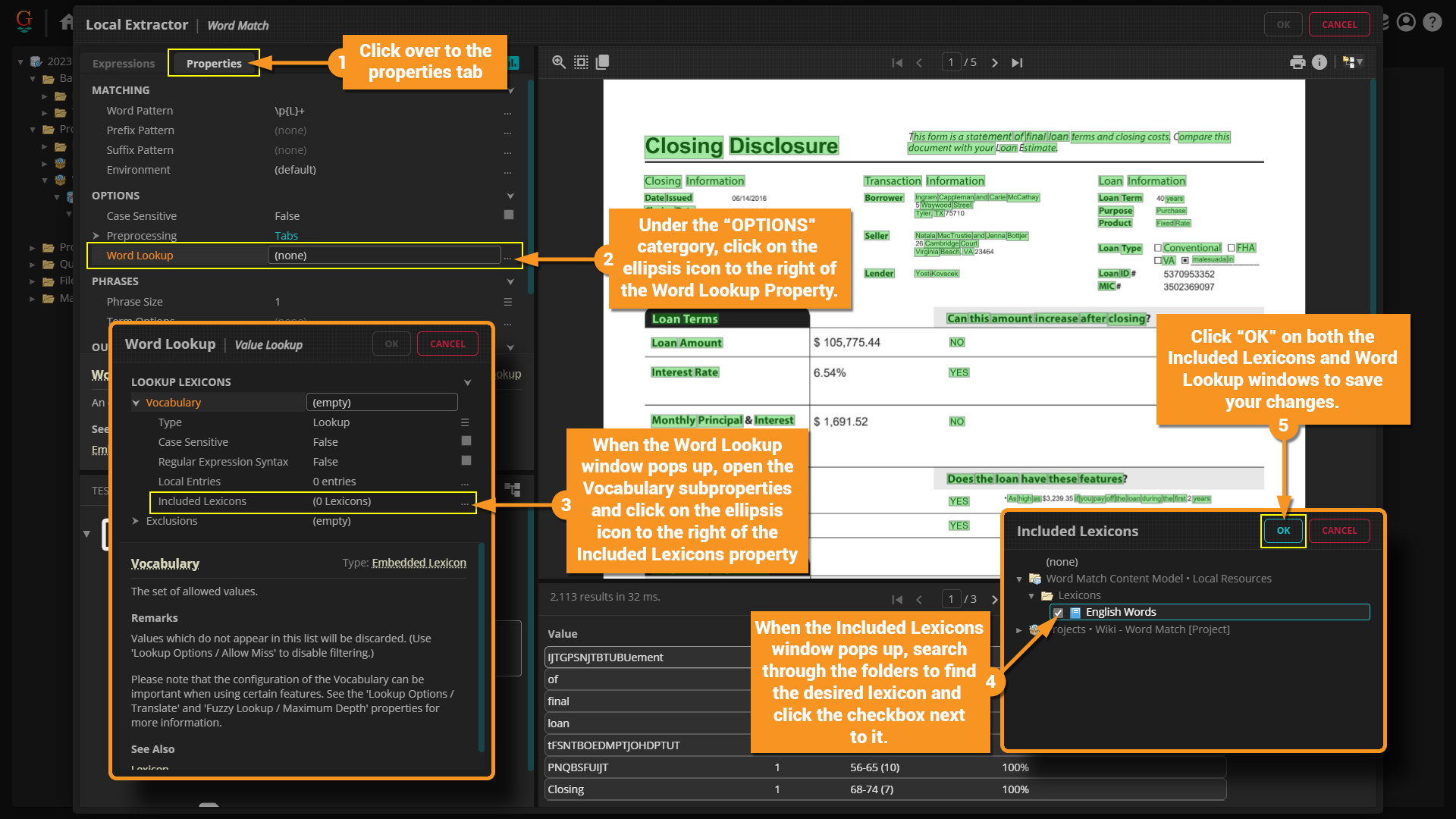Viewport: 1456px width, 819px height.
Task: Expand the Exclusions property
Action: [136, 521]
